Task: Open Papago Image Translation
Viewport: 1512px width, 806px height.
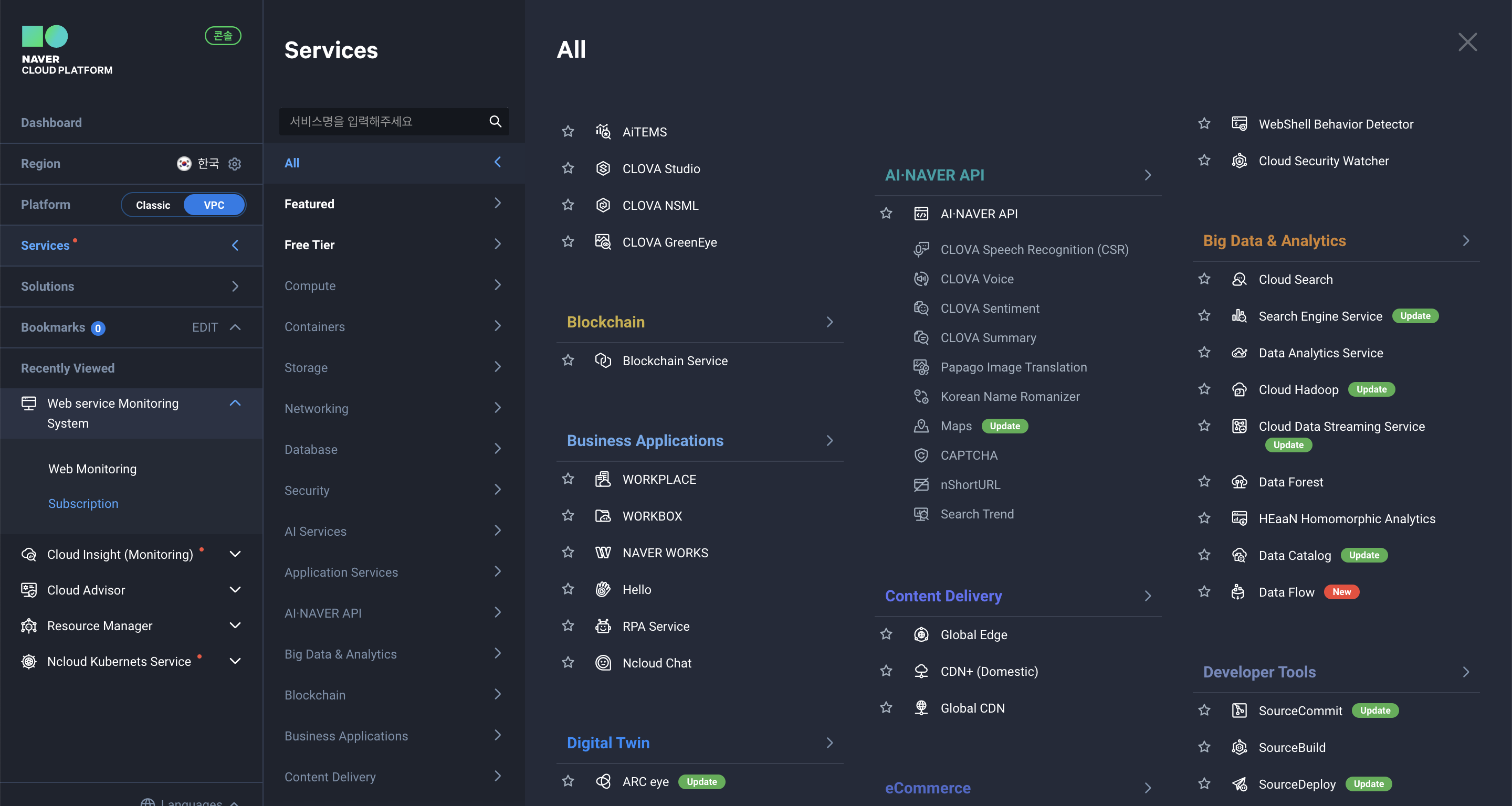Action: point(1013,367)
